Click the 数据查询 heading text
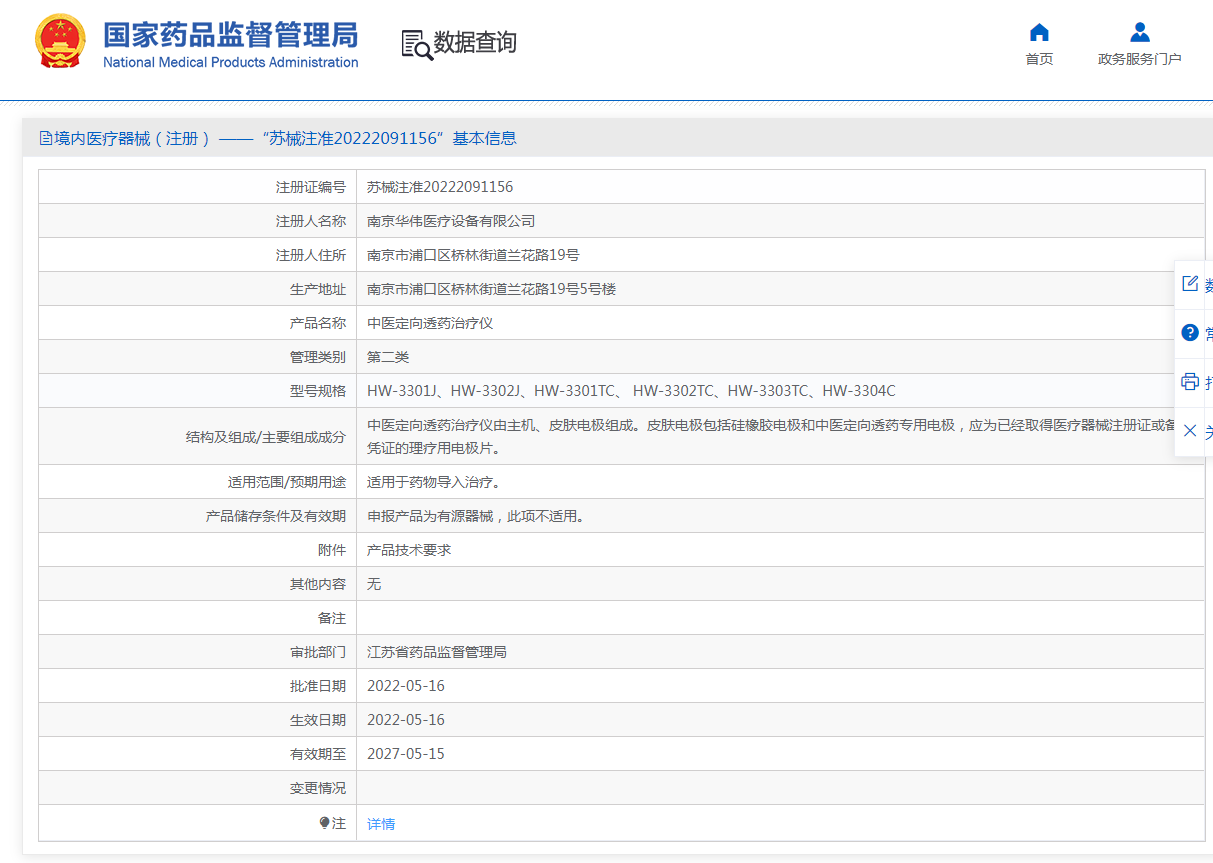The width and height of the screenshot is (1213, 863). (475, 43)
